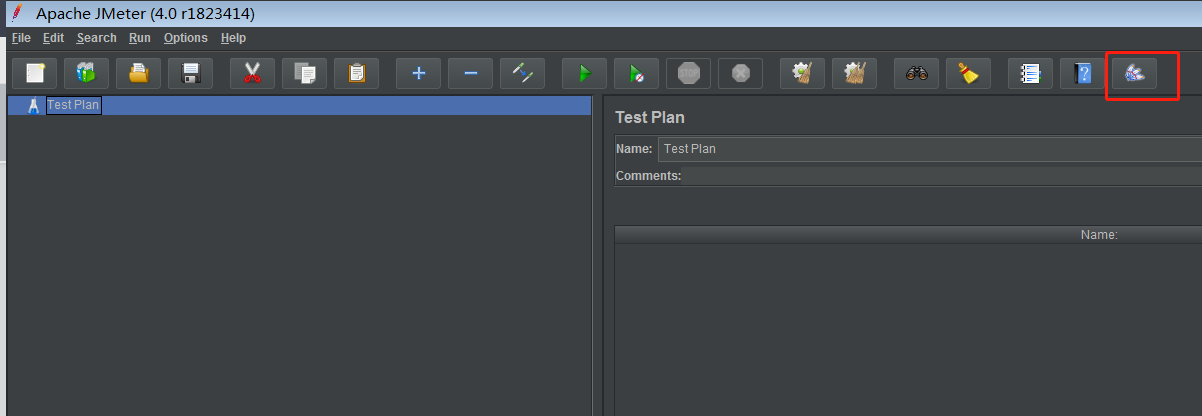Expand all nodes with plus icon
This screenshot has width=1202, height=416.
(x=418, y=73)
